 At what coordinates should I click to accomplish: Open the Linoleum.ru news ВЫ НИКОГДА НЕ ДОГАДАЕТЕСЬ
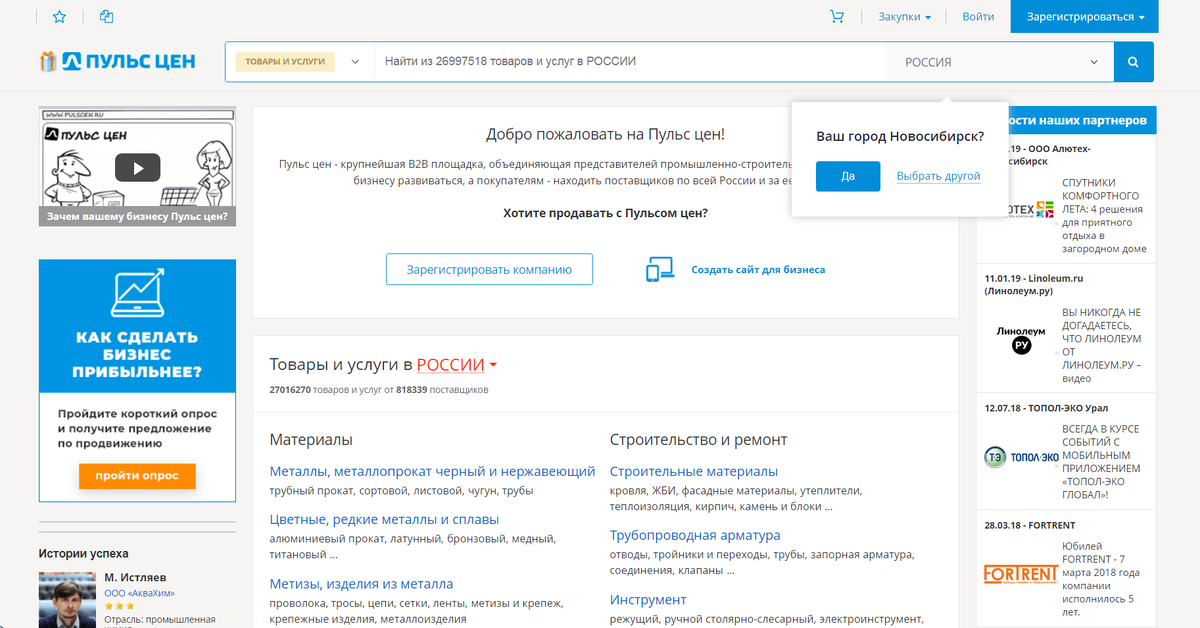click(x=1102, y=345)
